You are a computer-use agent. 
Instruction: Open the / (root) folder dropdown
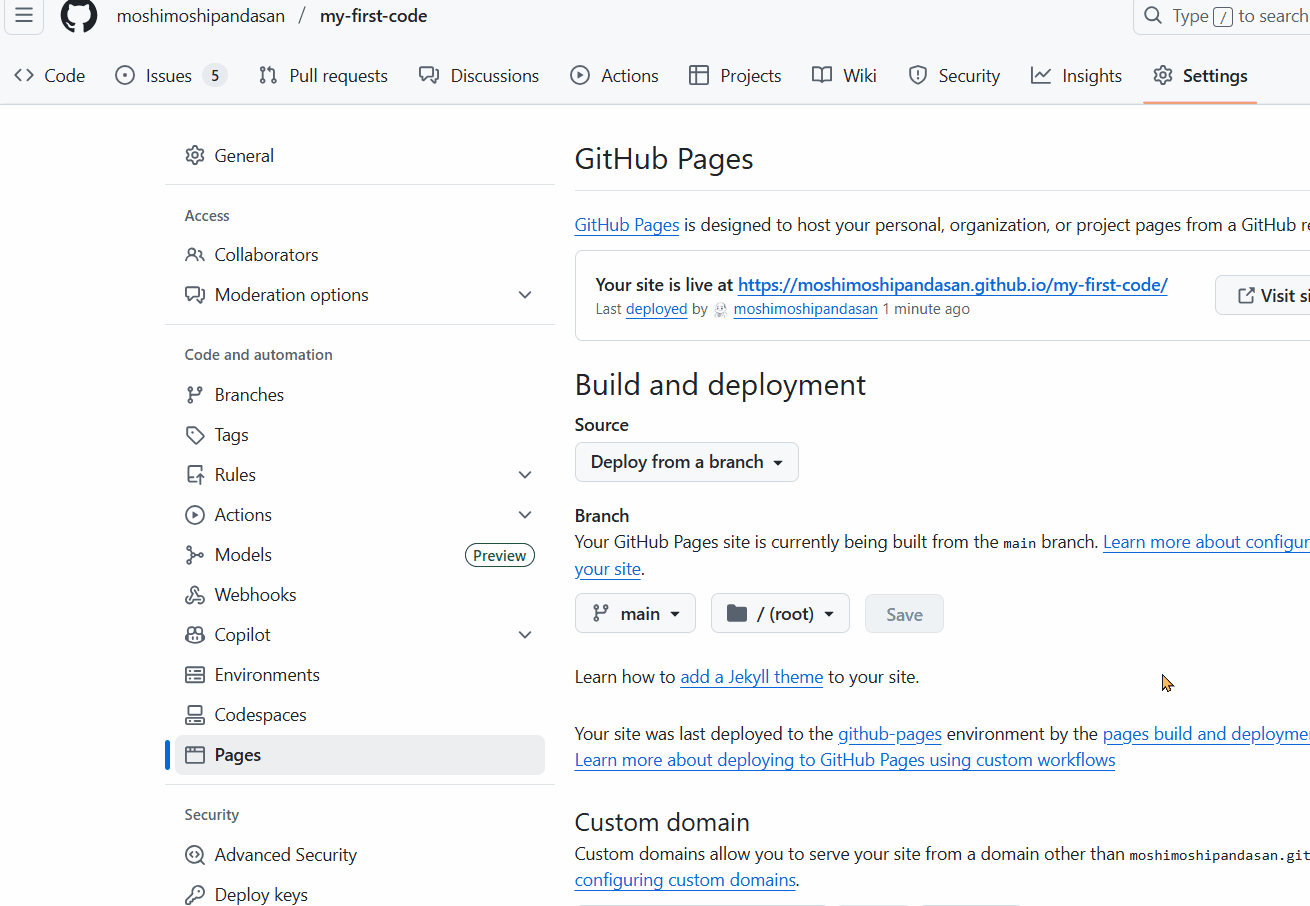click(780, 614)
